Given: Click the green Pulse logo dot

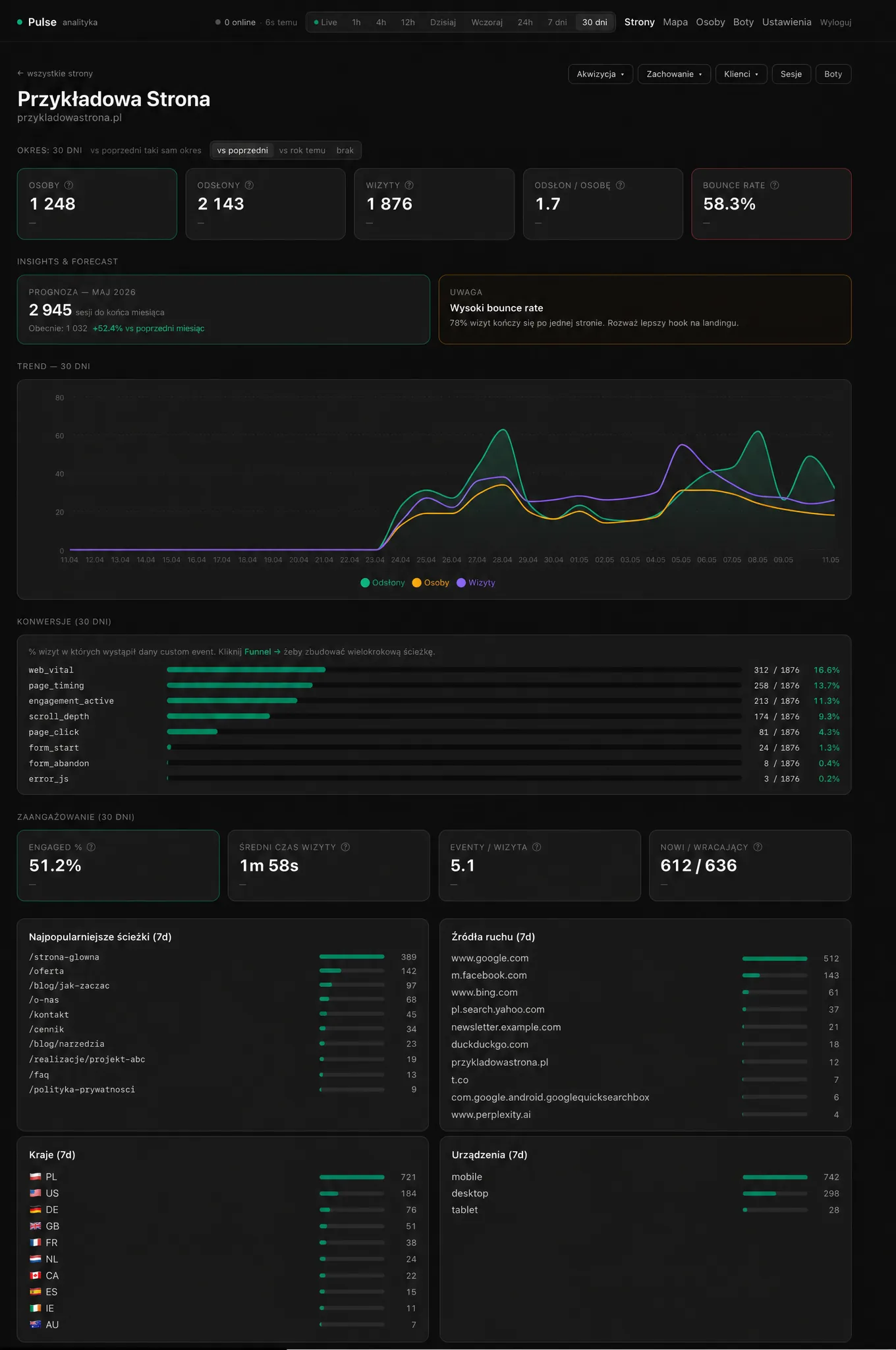Looking at the screenshot, I should (x=20, y=22).
